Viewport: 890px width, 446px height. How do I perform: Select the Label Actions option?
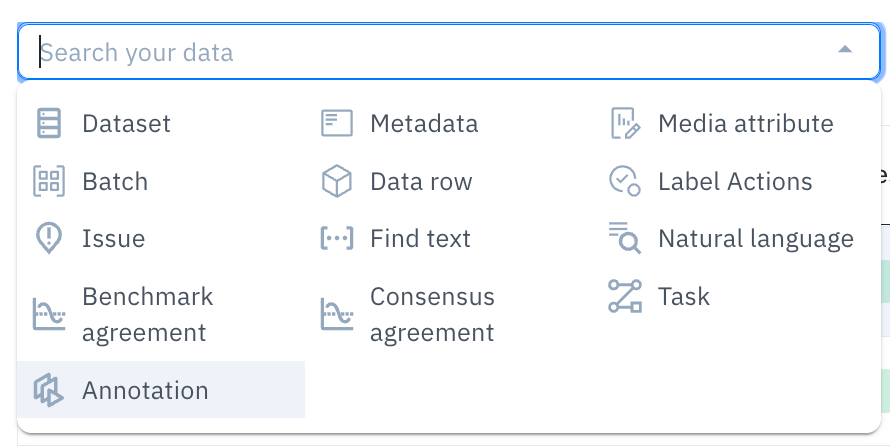735,182
